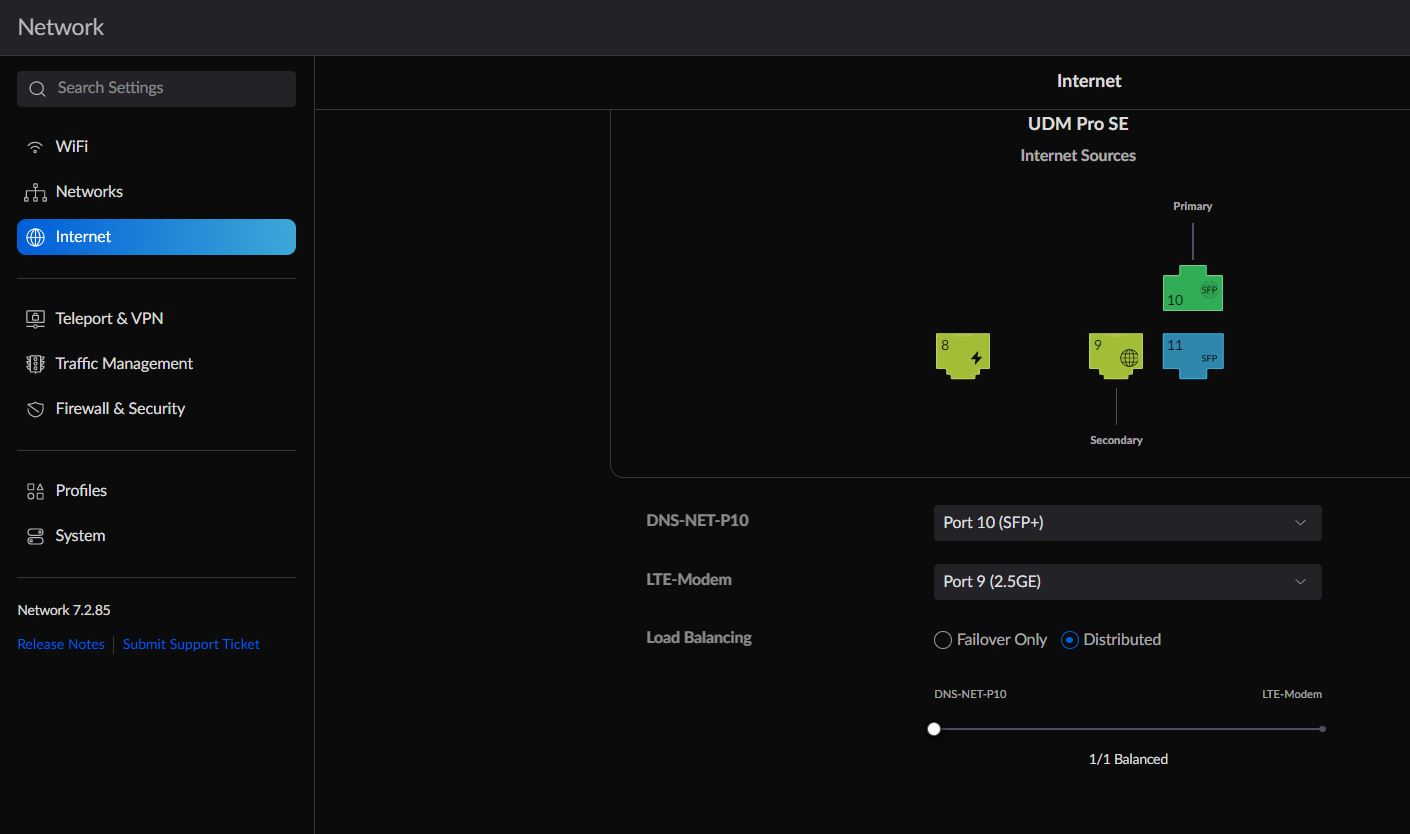
Task: Click the DNS-NET-P10 slider label
Action: pos(970,694)
